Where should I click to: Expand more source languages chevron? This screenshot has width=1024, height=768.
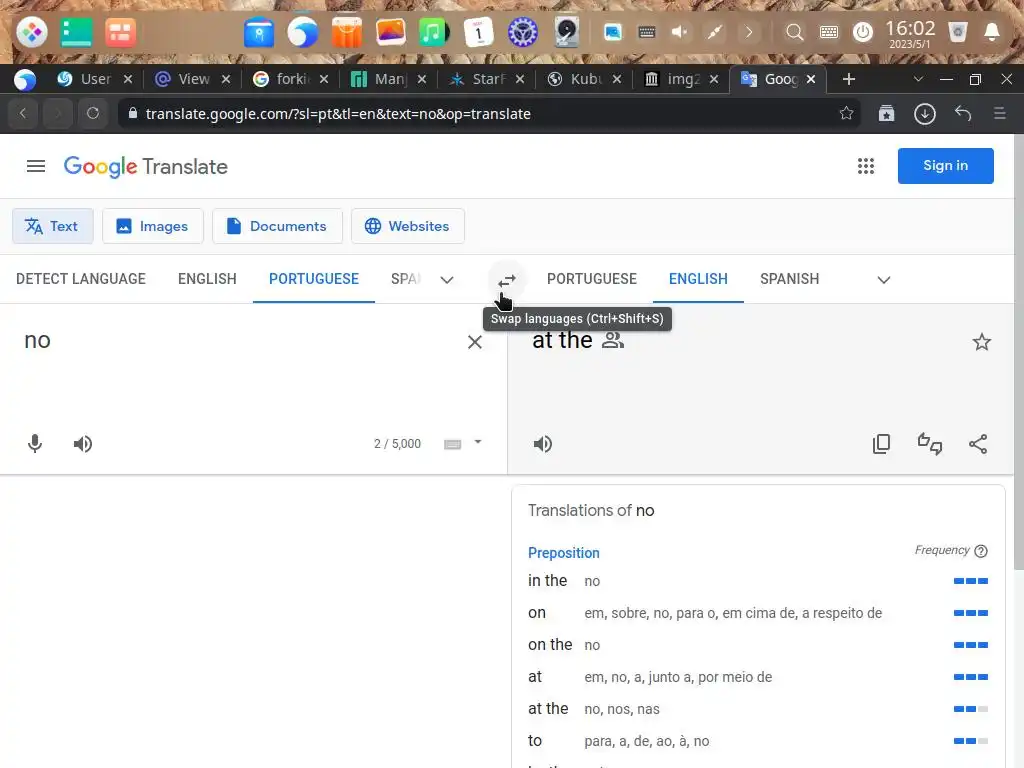[x=447, y=280]
